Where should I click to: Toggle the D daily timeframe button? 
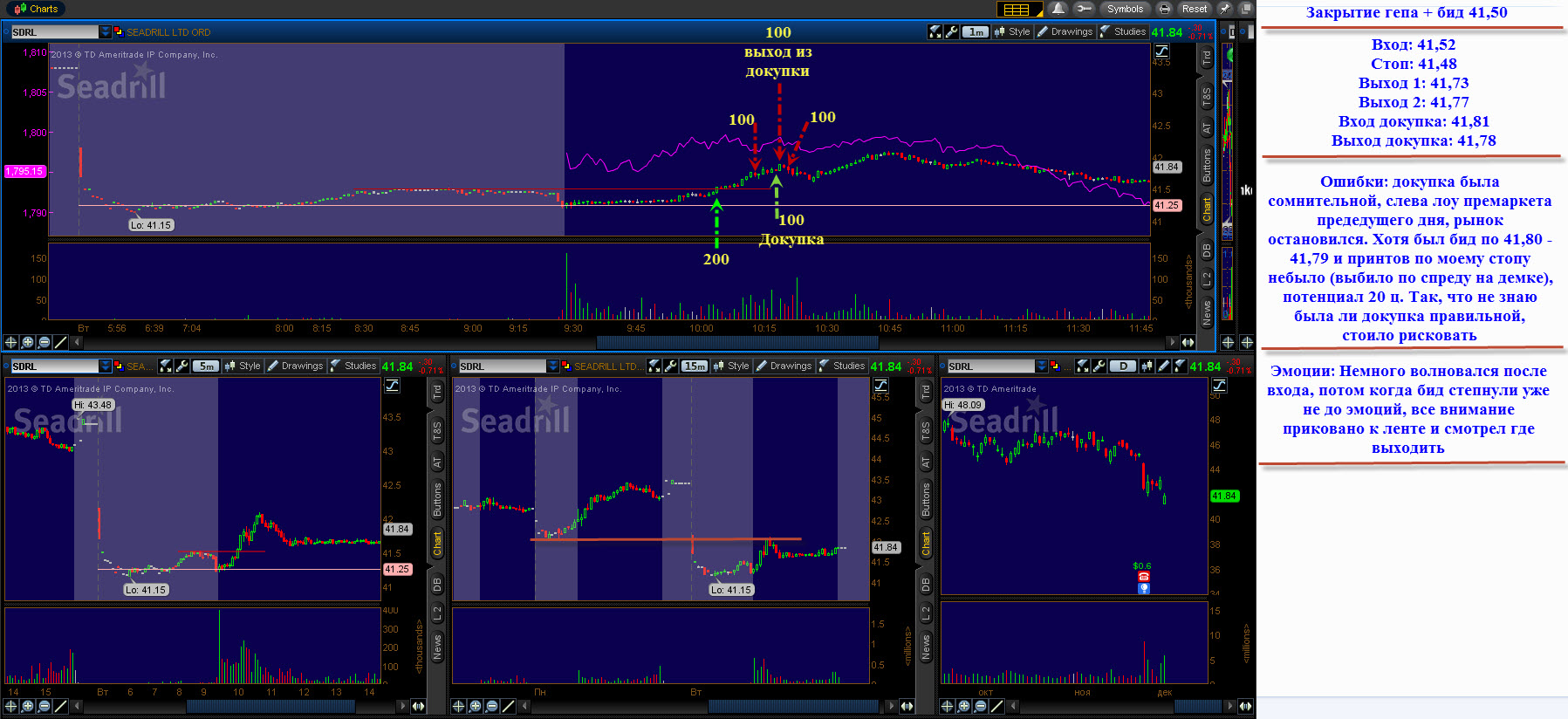1122,366
